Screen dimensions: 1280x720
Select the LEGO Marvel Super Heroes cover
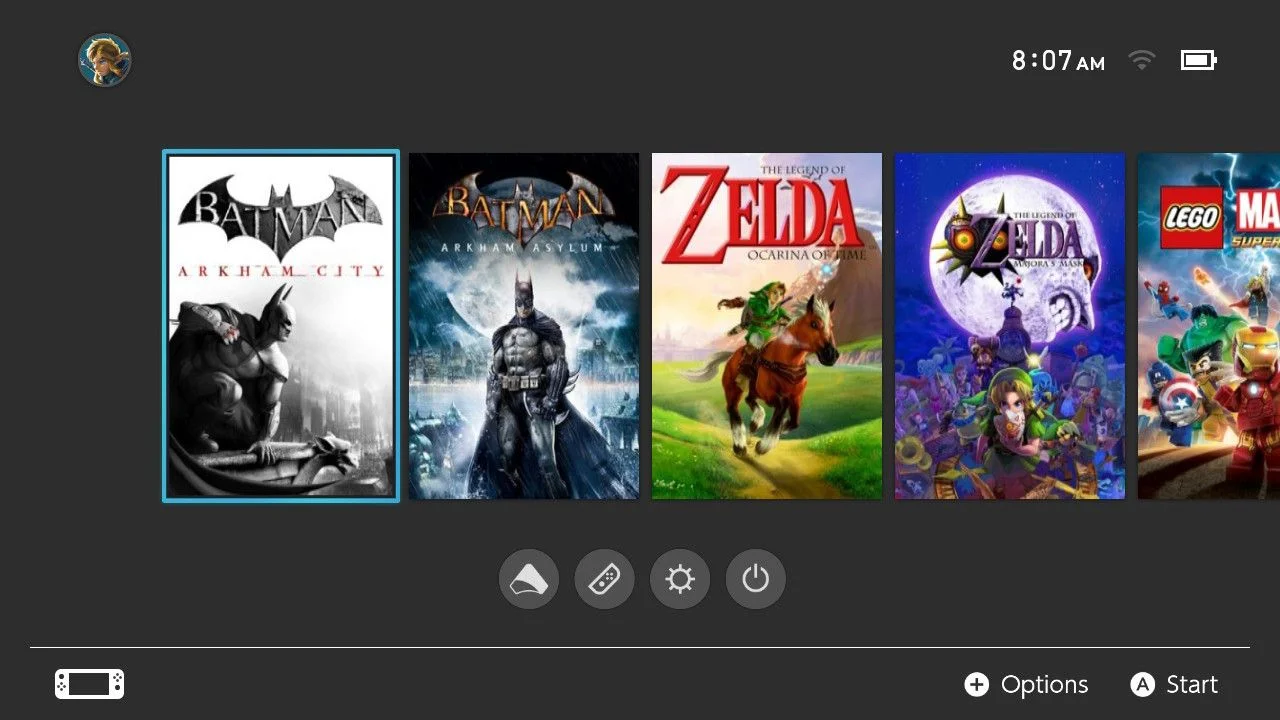click(1209, 326)
